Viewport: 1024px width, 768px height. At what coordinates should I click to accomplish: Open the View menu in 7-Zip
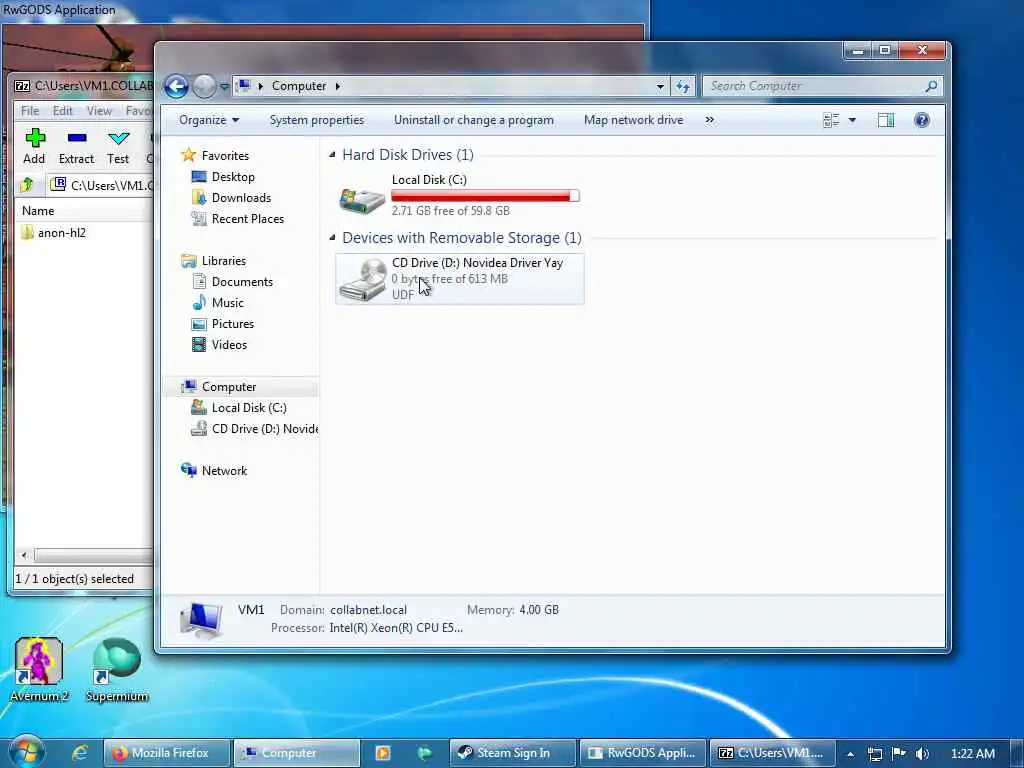pos(99,110)
